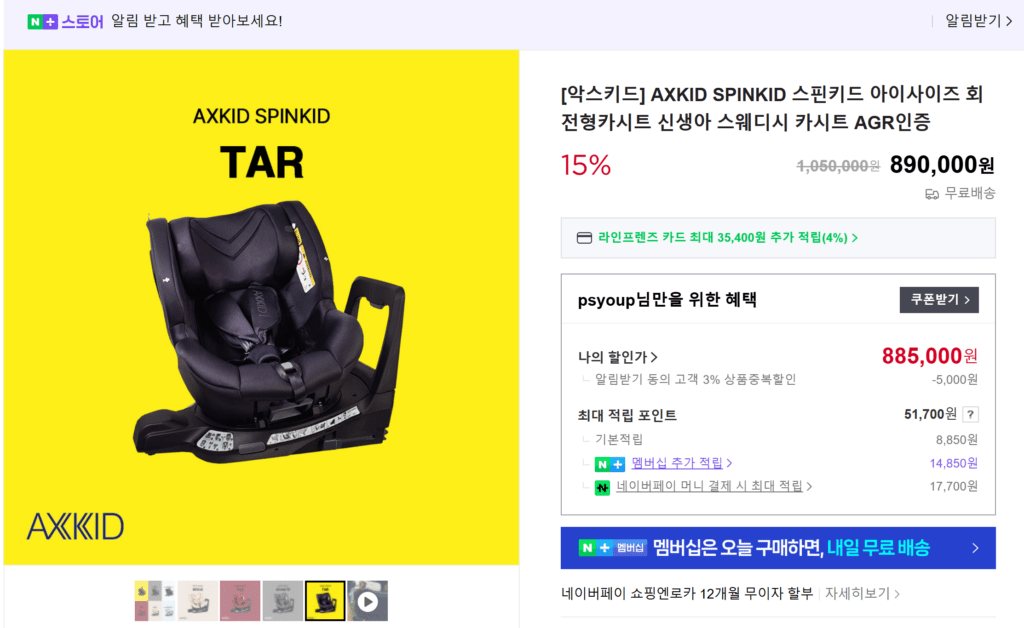Open 네이버페이 머니 결제 시 최대 적립 link
Screen dimensions: 1024x628
[x=714, y=486]
